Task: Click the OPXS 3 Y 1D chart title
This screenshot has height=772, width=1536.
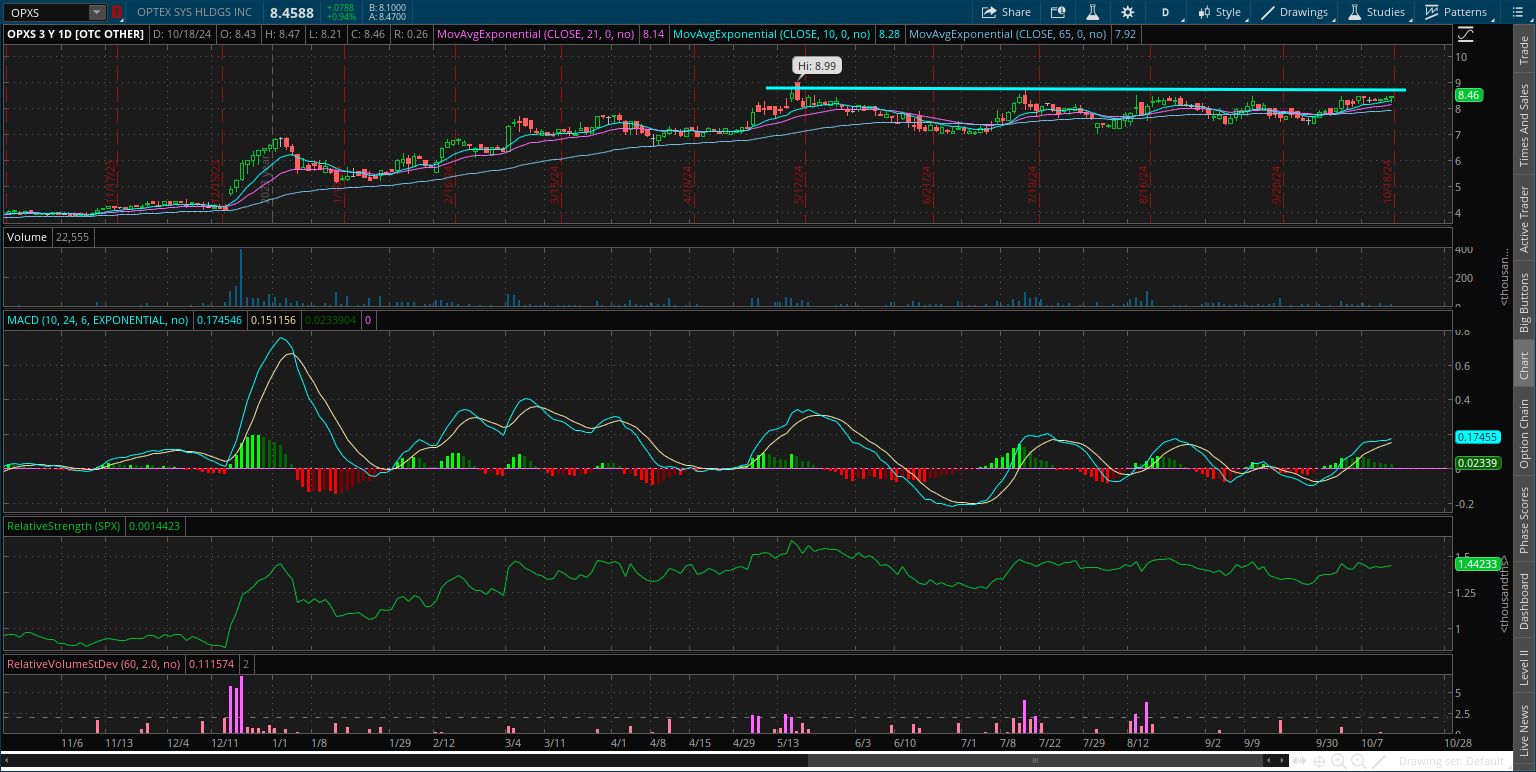Action: pos(77,34)
